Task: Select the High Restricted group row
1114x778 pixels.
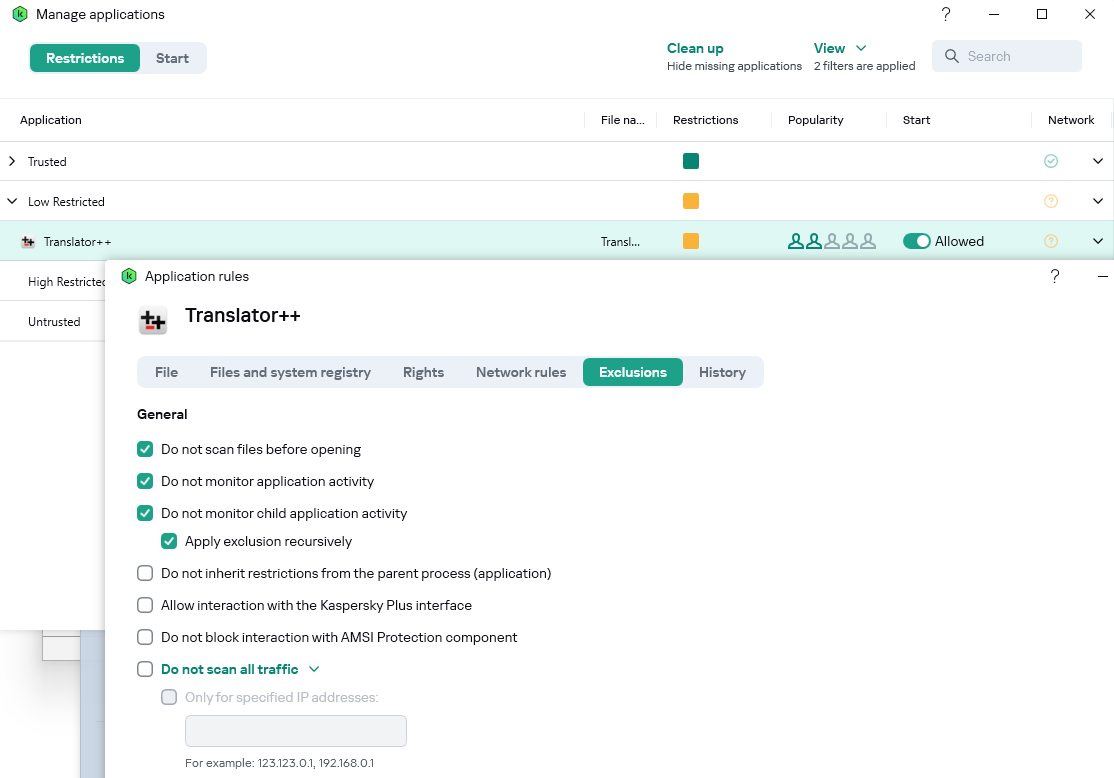Action: [53, 281]
